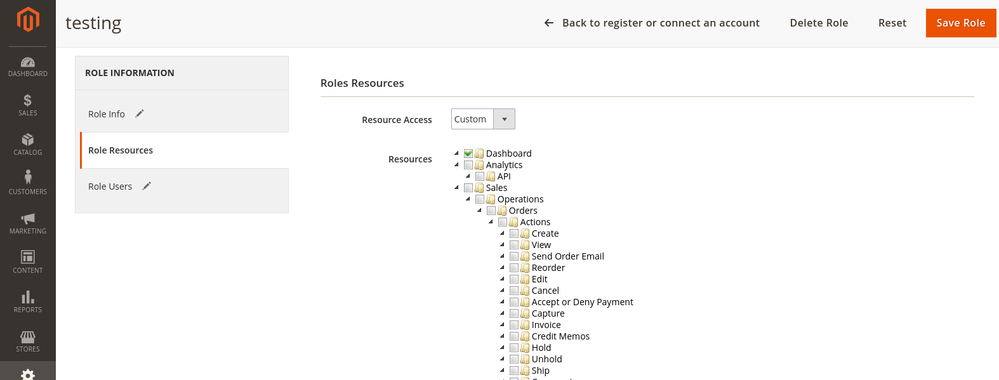Open the Customers person sidebar icon
The width and height of the screenshot is (999, 380).
pyautogui.click(x=28, y=178)
